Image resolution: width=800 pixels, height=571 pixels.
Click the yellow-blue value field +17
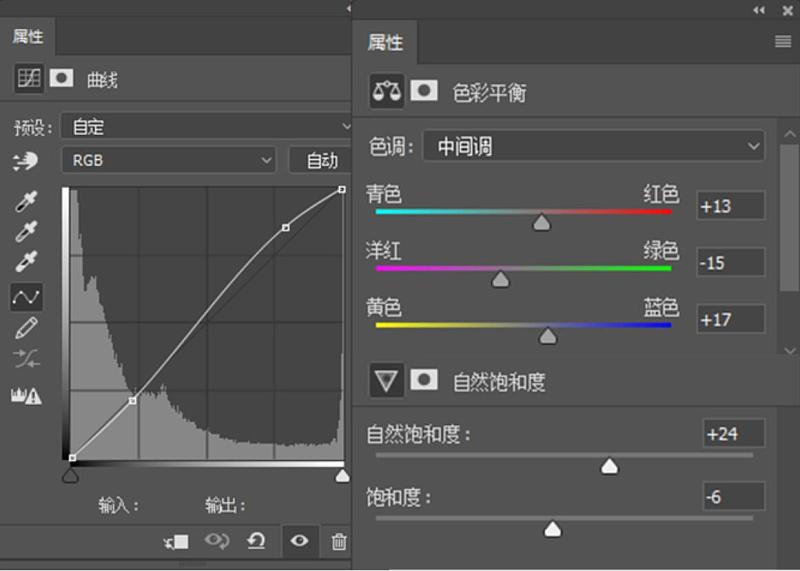point(731,319)
